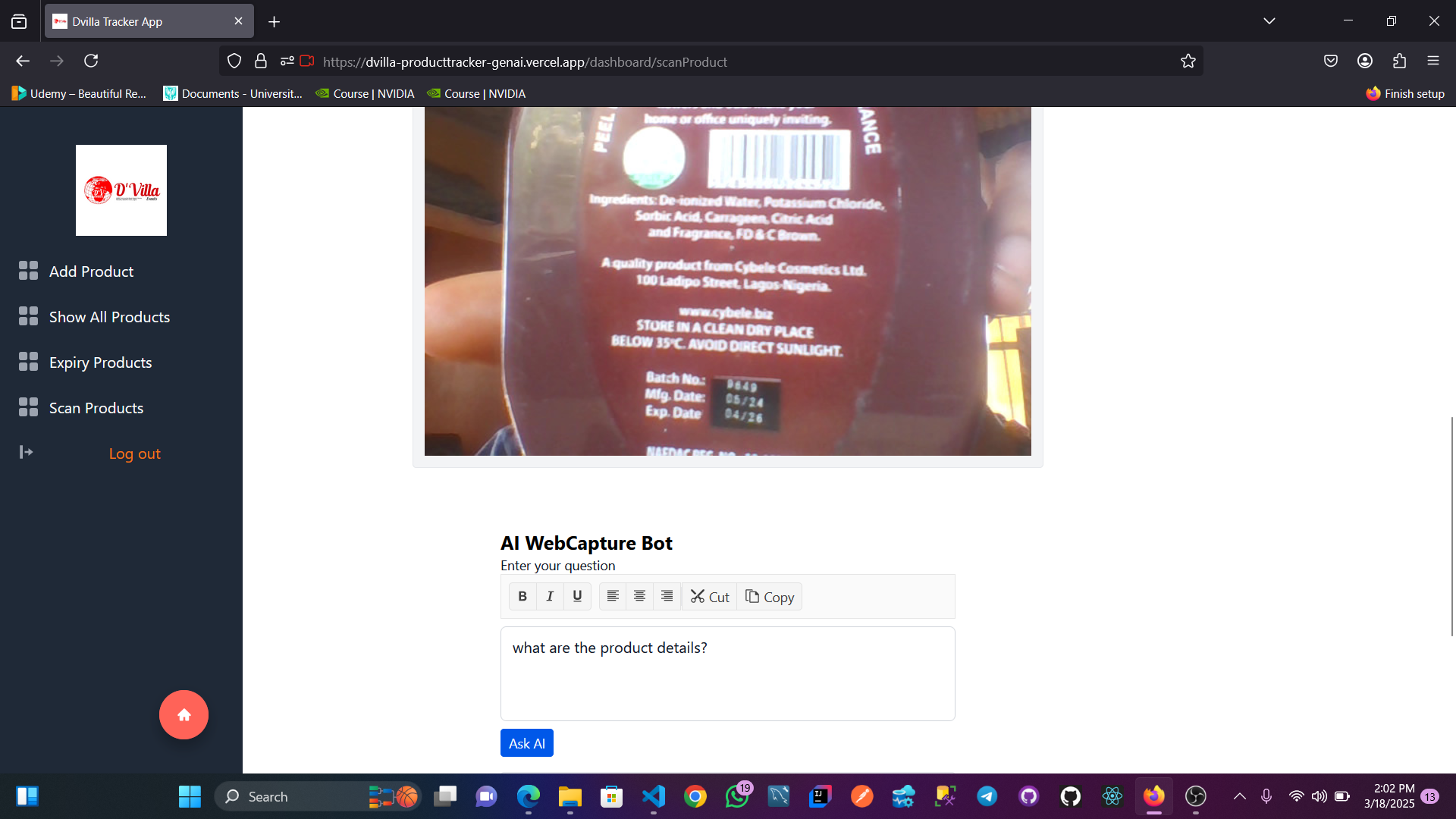The height and width of the screenshot is (819, 1456).
Task: Click the camera permission icon in address bar
Action: 307,61
